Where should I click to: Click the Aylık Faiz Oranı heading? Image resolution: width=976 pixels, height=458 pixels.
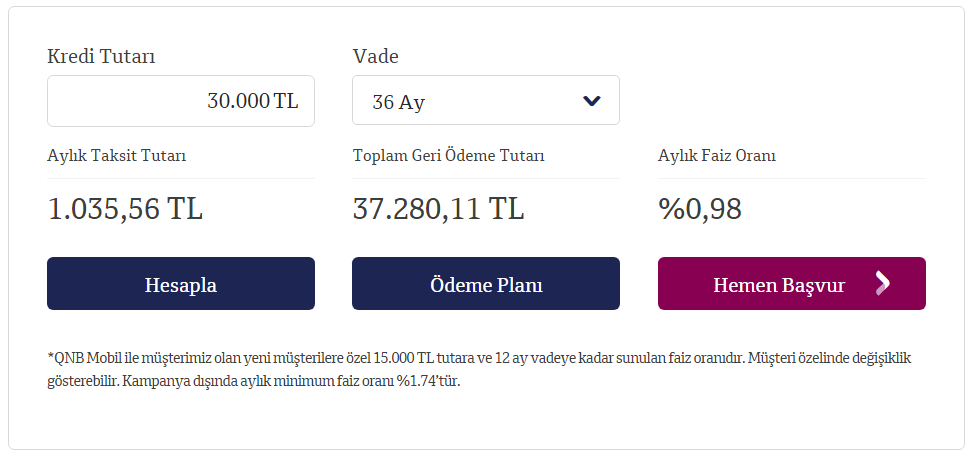tap(716, 156)
